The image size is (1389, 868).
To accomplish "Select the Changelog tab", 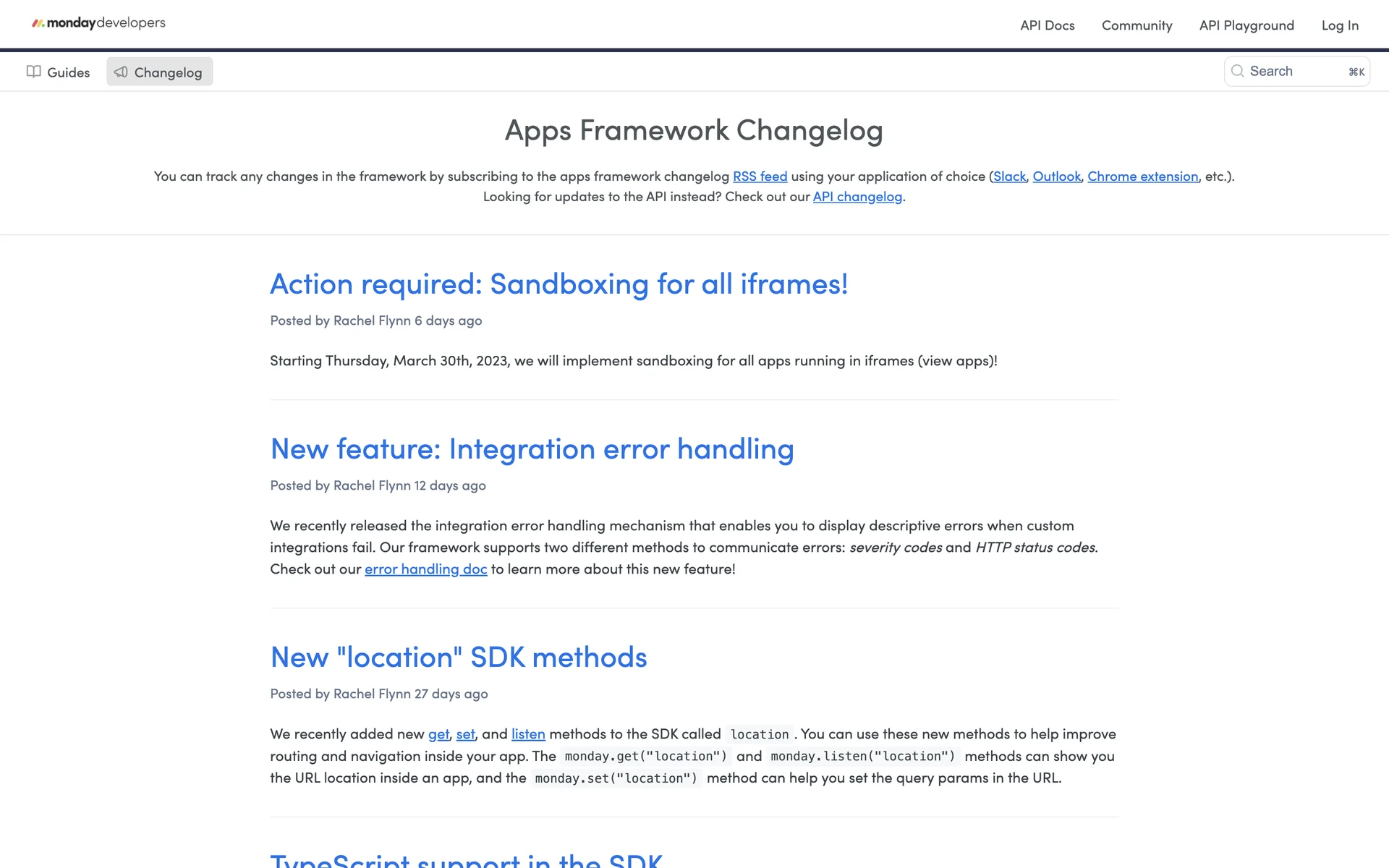I will click(168, 72).
